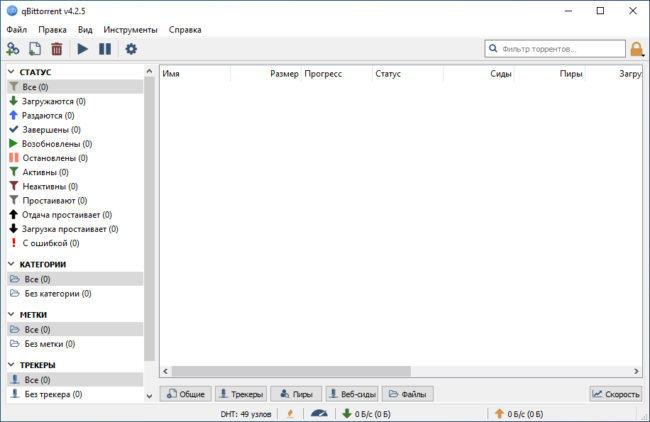Sort by Сиды column
This screenshot has width=650, height=422.
tap(479, 74)
